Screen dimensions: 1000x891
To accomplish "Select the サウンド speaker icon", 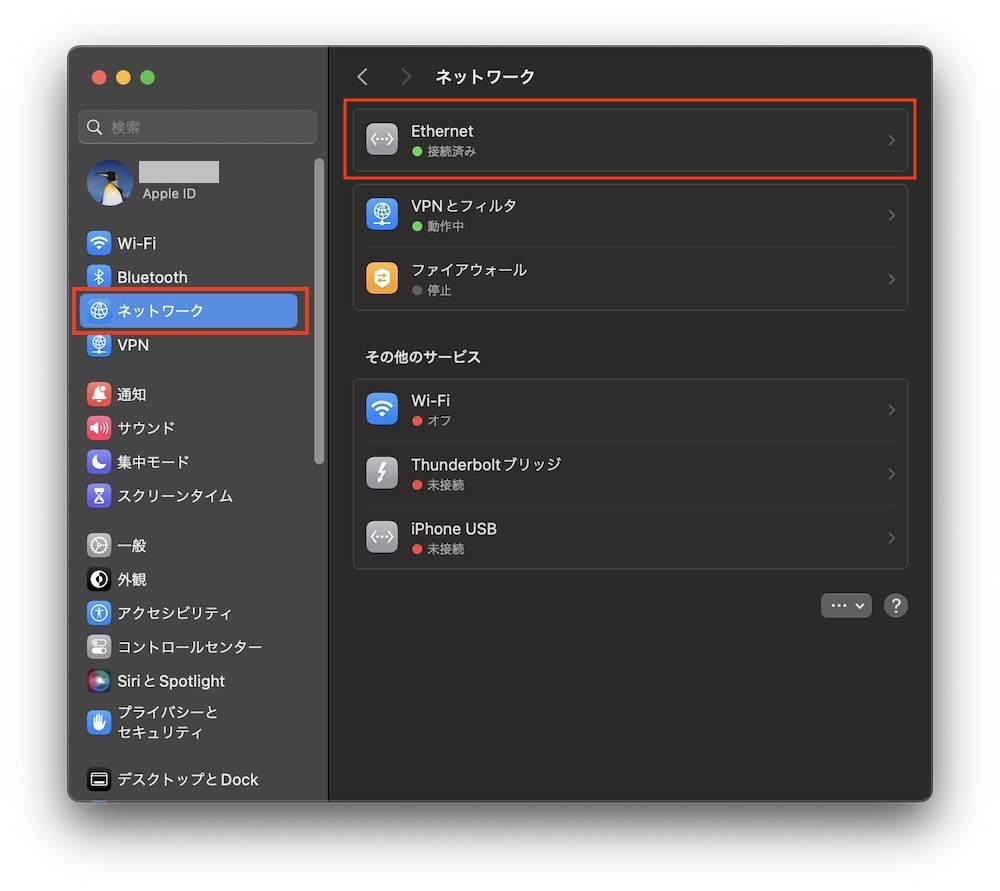I will tap(99, 428).
